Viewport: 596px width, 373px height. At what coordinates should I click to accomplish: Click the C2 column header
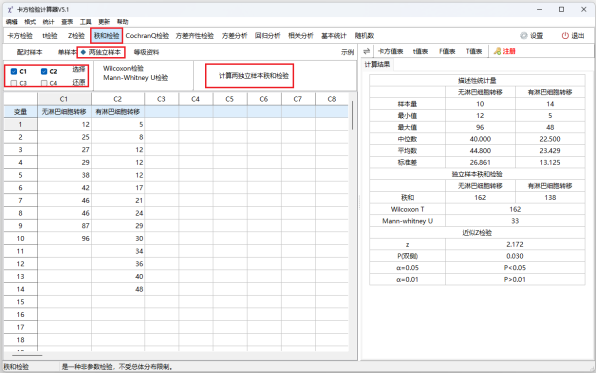point(118,99)
